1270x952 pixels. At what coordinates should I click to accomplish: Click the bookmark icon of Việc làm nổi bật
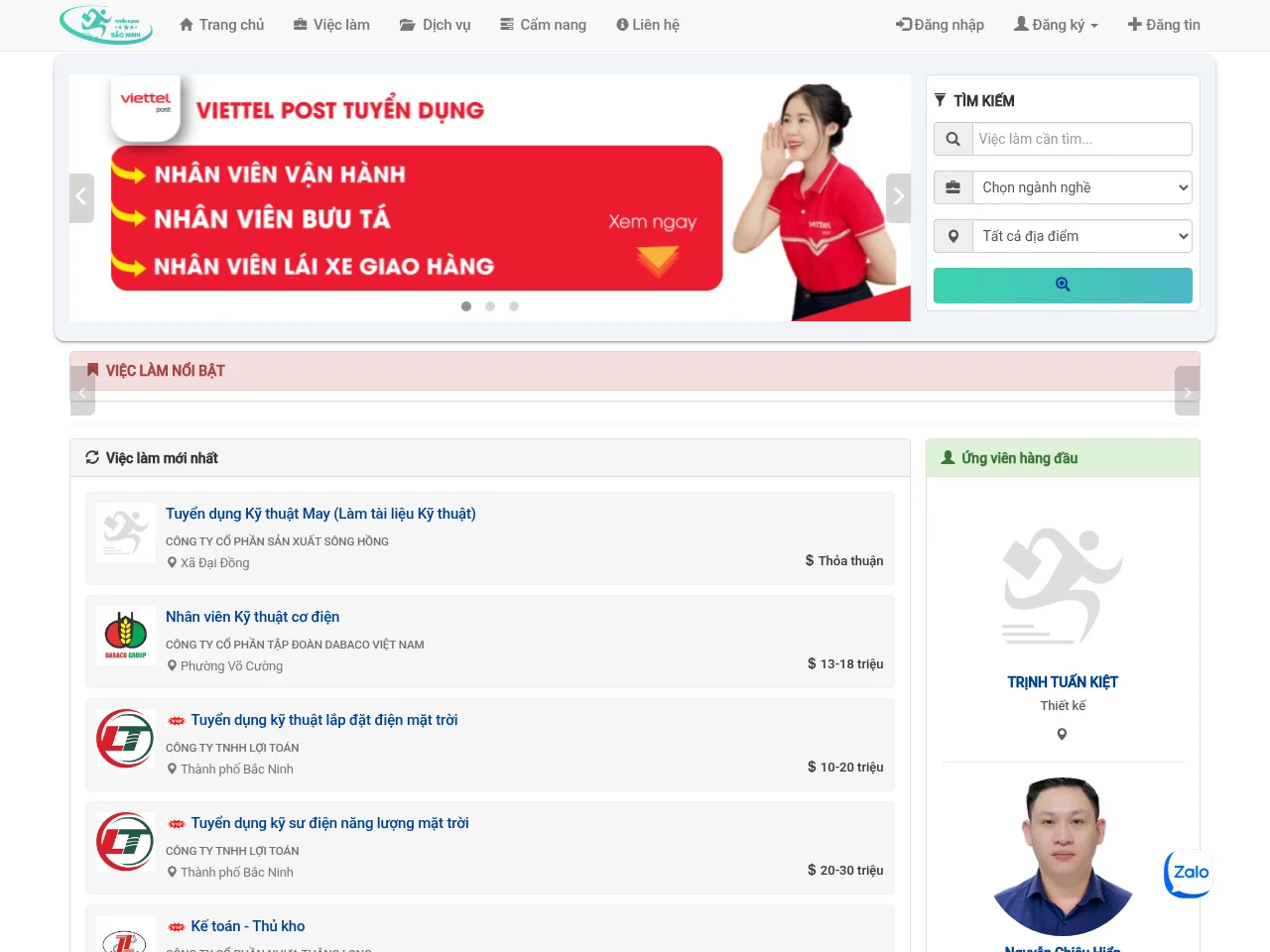(x=93, y=370)
